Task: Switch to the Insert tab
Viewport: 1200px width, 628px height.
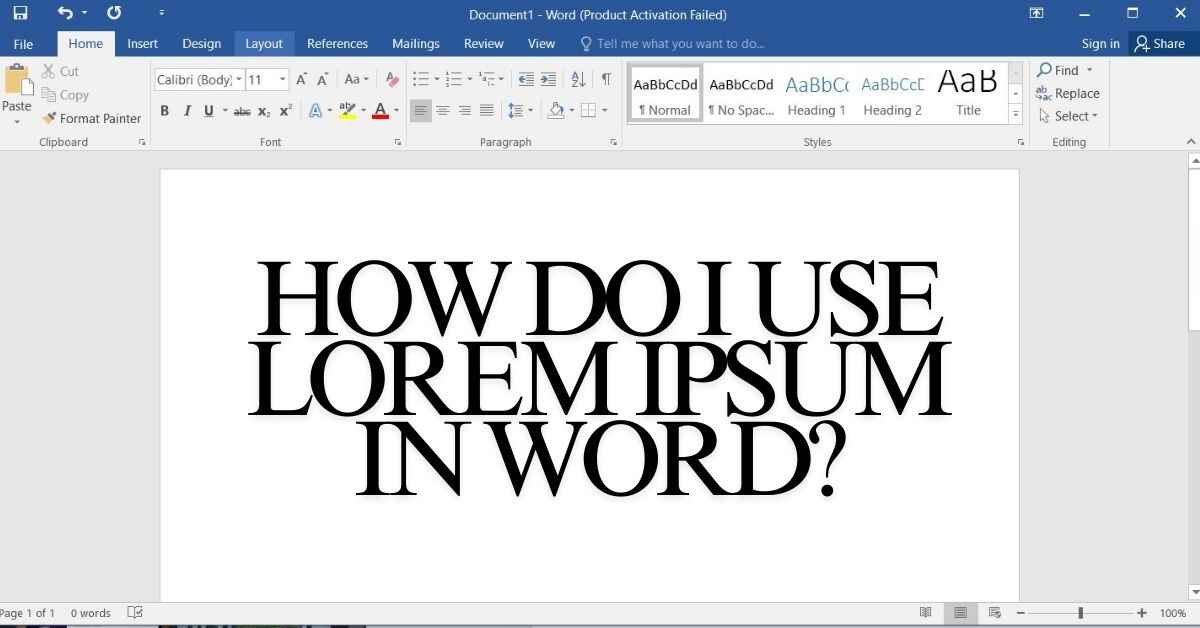Action: 142,44
